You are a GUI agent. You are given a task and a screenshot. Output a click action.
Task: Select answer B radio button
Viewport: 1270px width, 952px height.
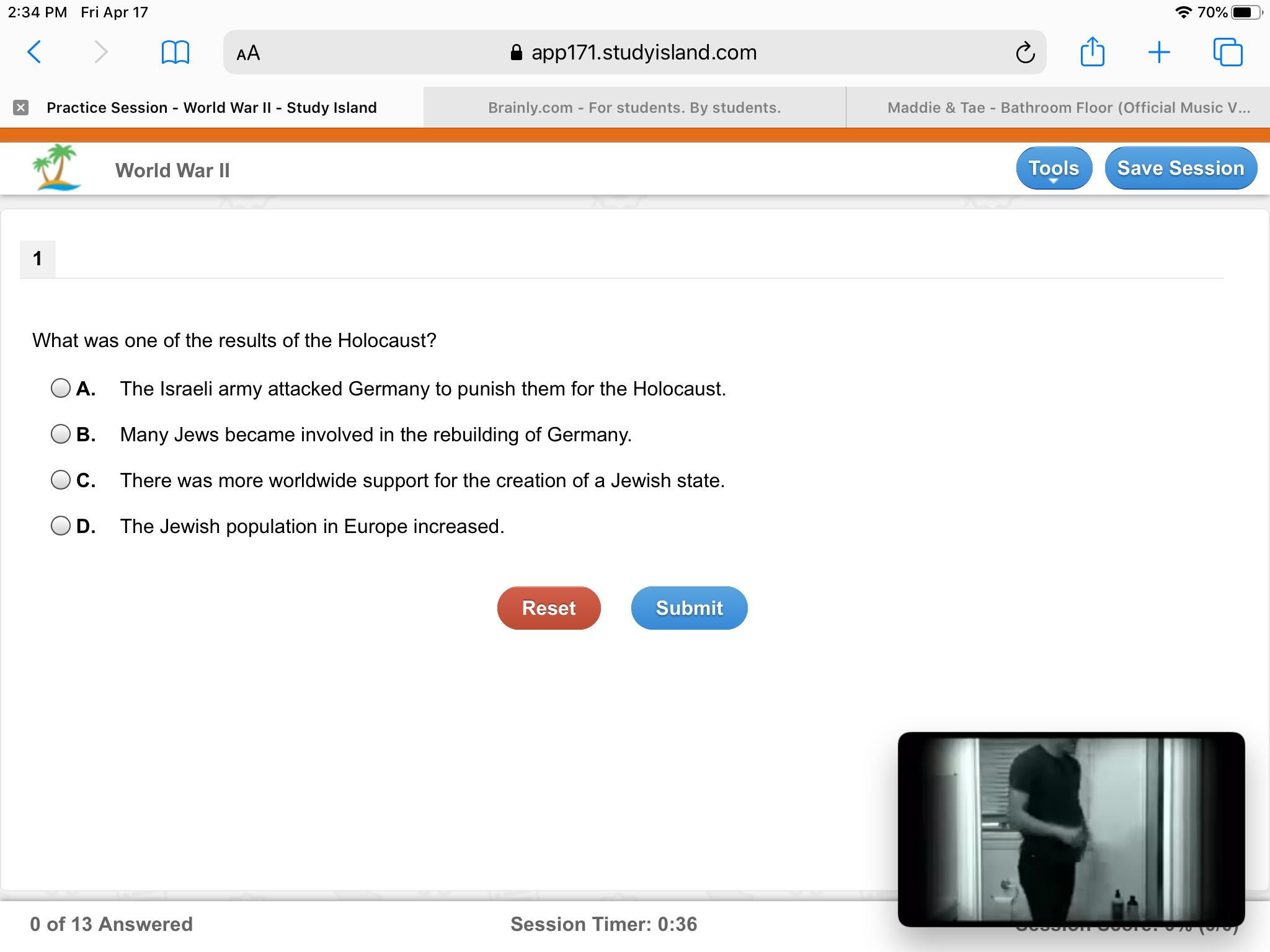(x=61, y=434)
